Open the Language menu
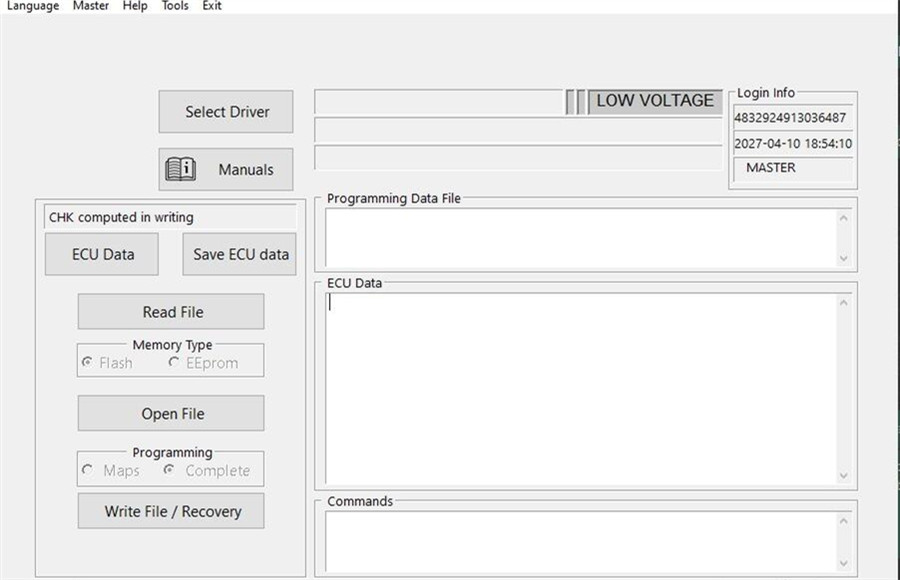Viewport: 900px width, 580px height. (x=33, y=6)
